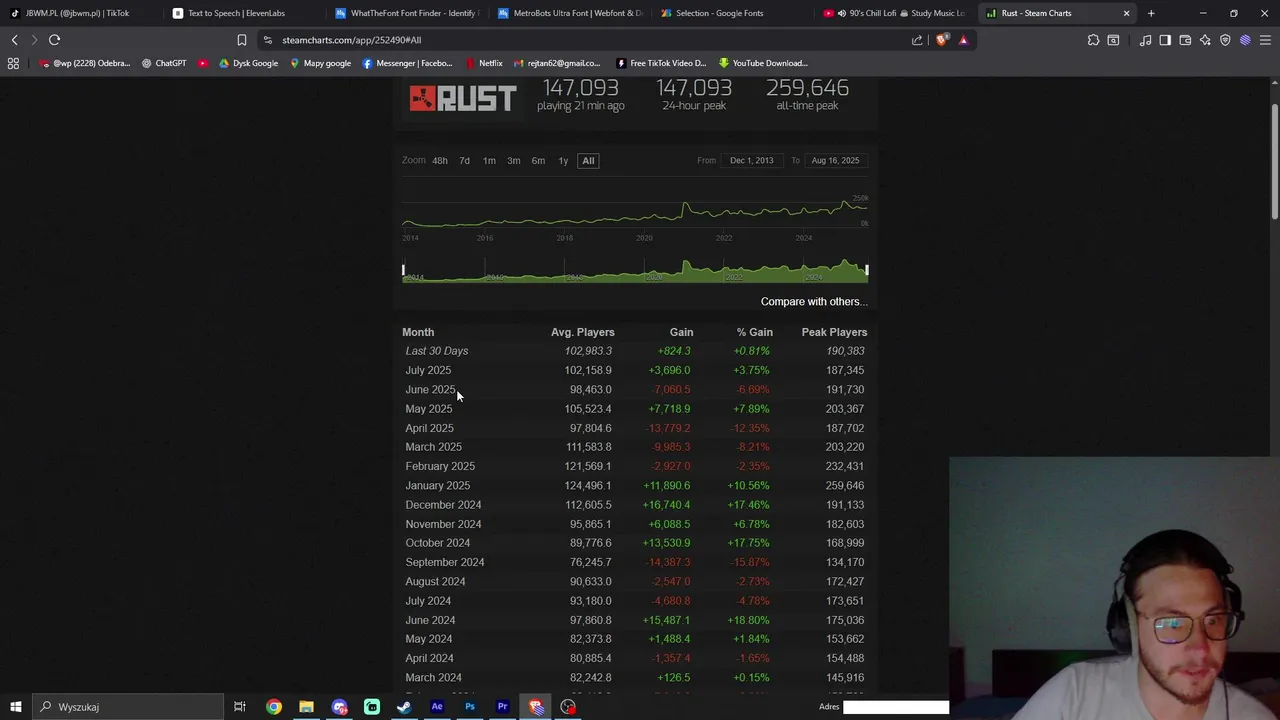1280x720 pixels.
Task: Open Brave Shields lion icon
Action: coord(942,40)
